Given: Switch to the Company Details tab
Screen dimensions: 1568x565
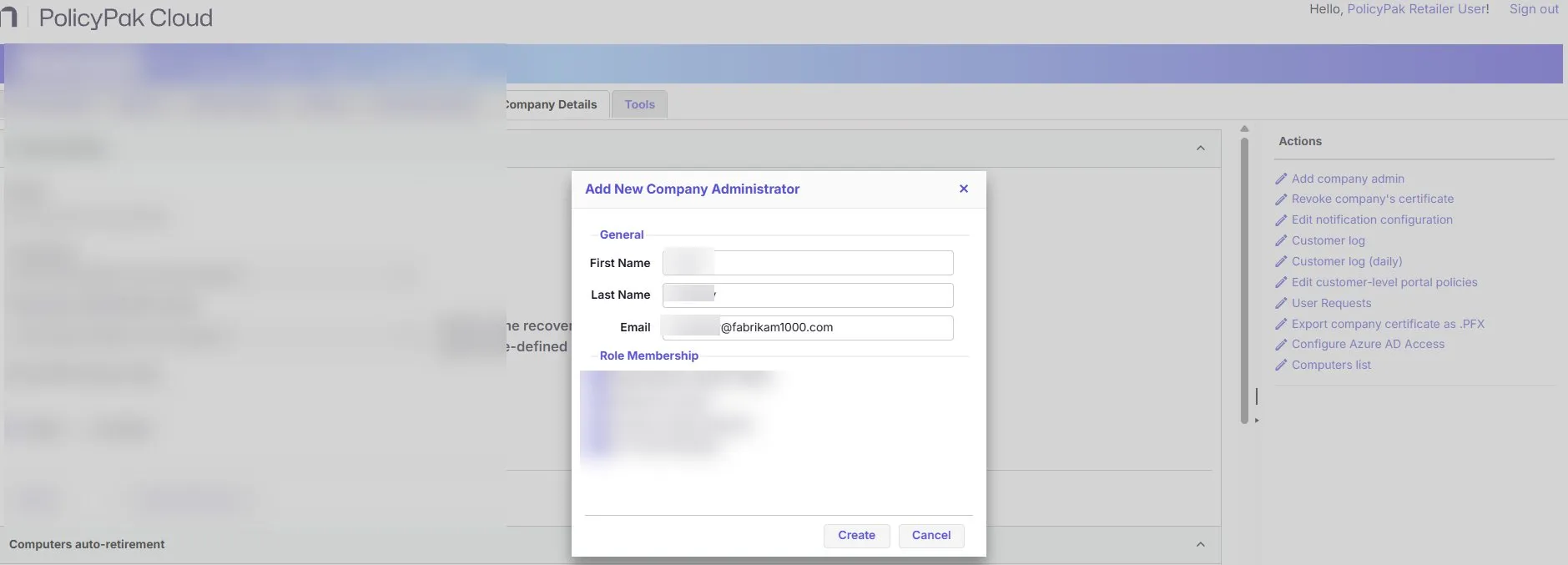Looking at the screenshot, I should click(x=550, y=104).
